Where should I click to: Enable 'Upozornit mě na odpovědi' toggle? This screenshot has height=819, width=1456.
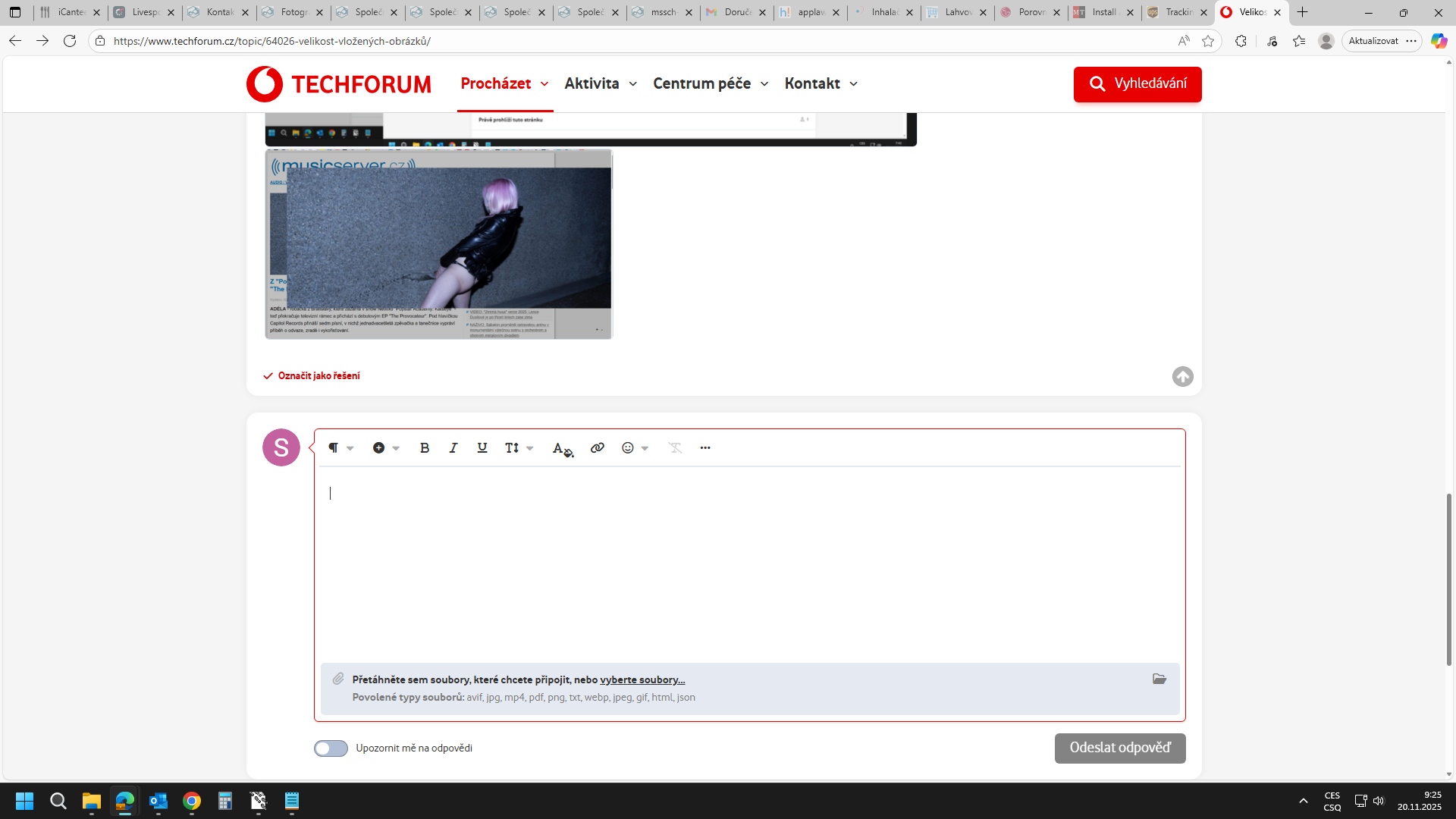331,748
